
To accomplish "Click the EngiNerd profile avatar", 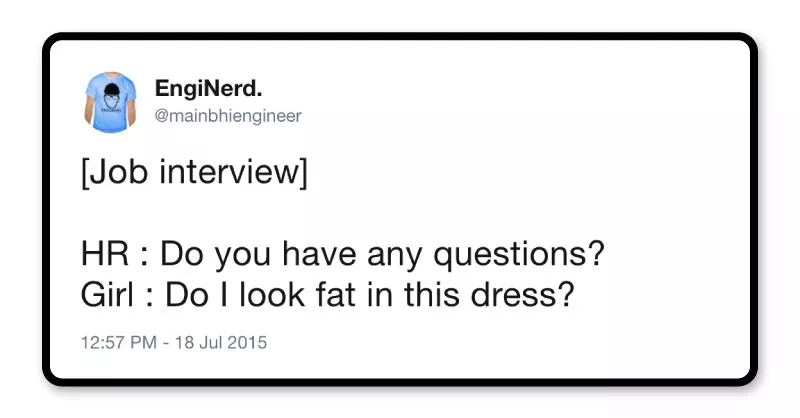I will (x=109, y=98).
